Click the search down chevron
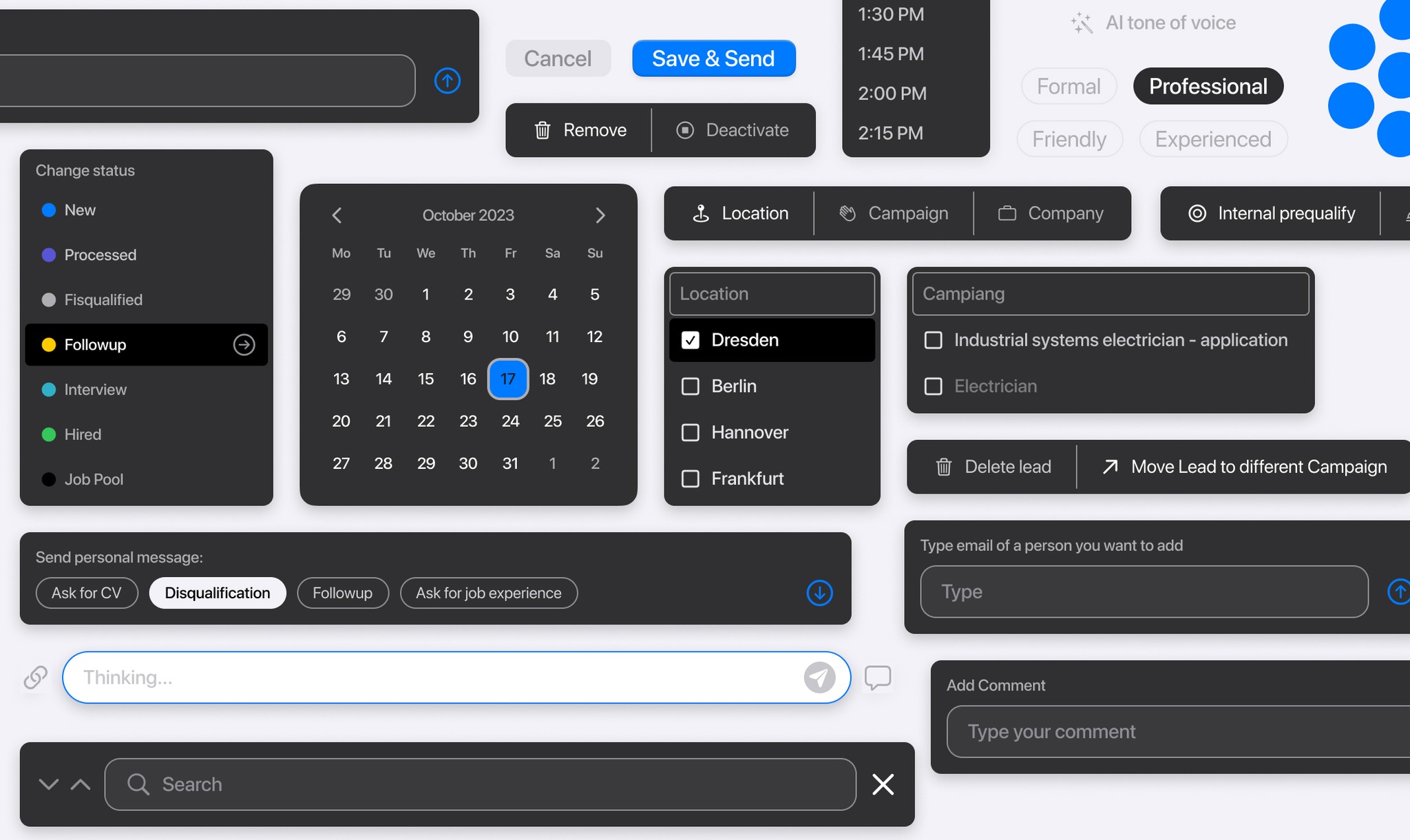The width and height of the screenshot is (1410, 840). click(x=48, y=784)
